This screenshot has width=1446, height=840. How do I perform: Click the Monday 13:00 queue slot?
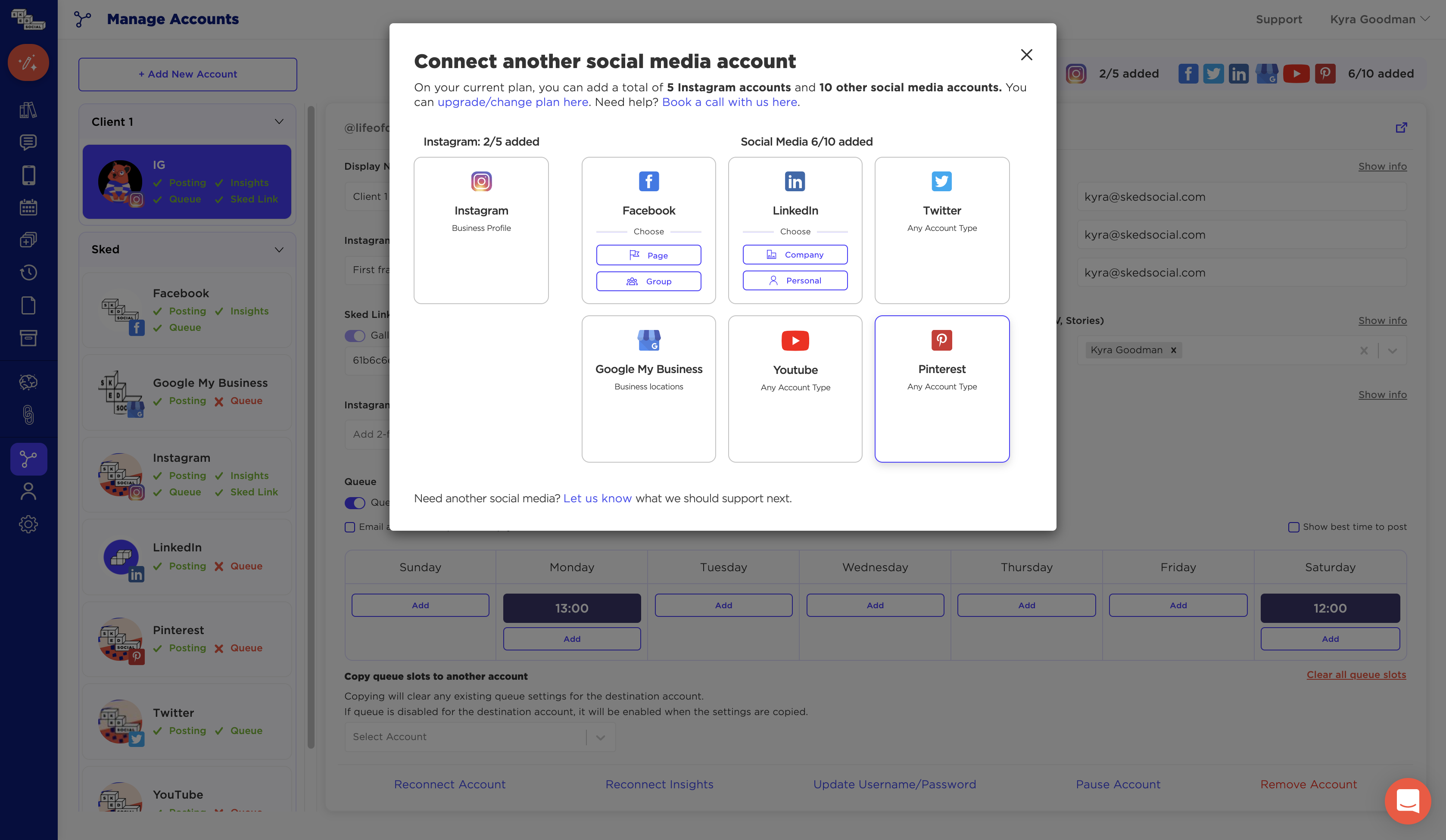click(x=571, y=608)
